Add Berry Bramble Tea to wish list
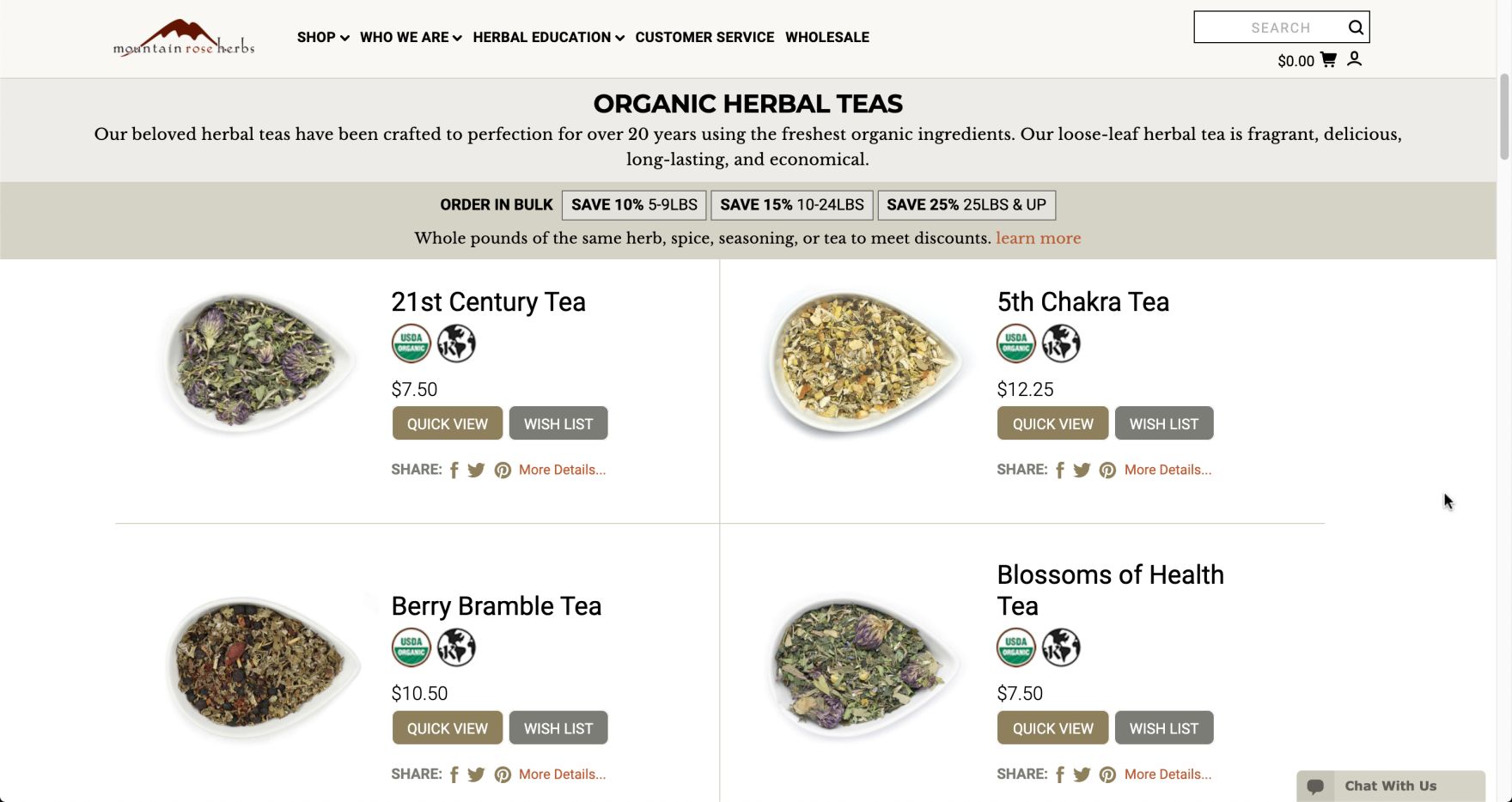1512x802 pixels. pyautogui.click(x=558, y=728)
